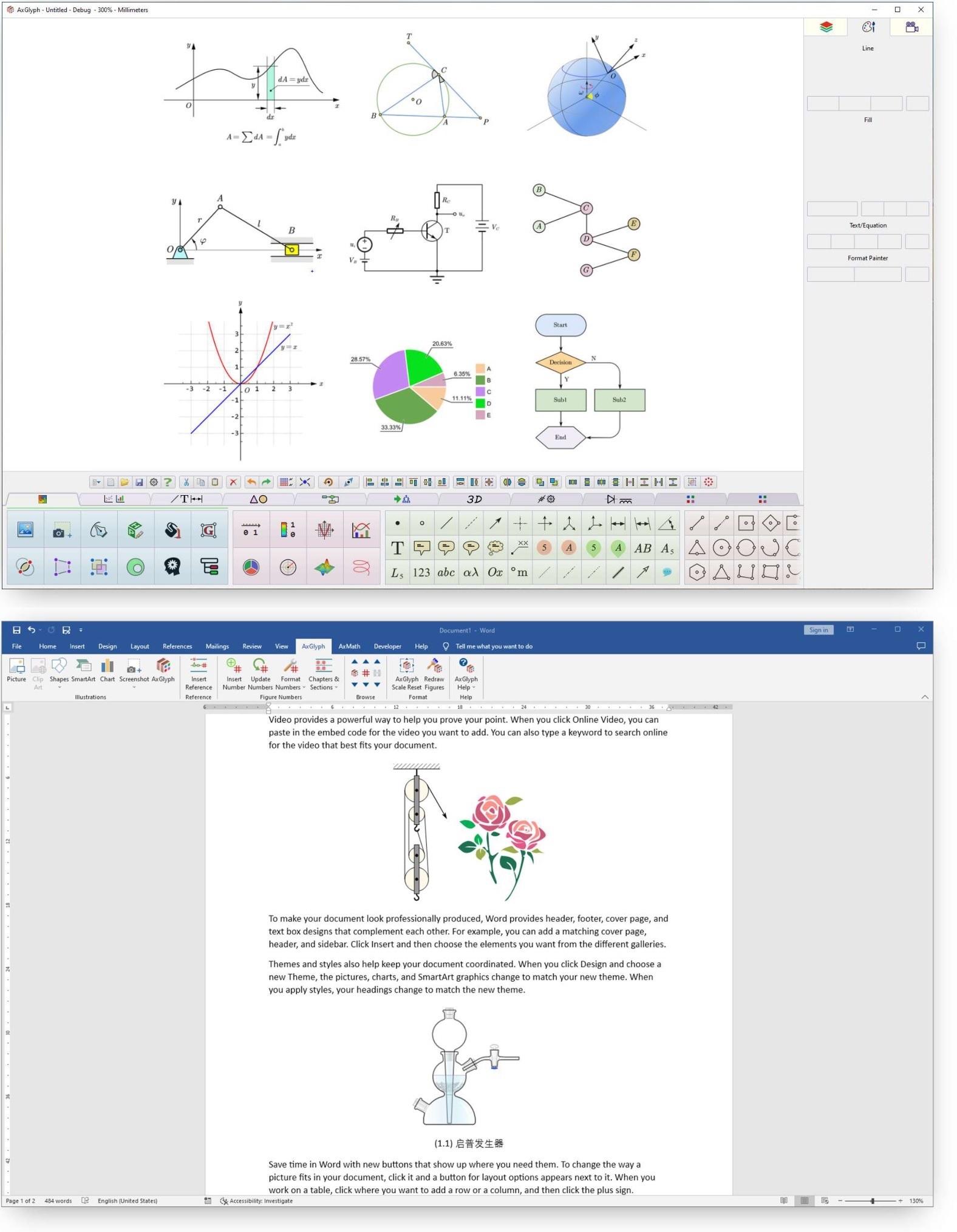Click the zoom in plus in Word status bar

tap(901, 1200)
